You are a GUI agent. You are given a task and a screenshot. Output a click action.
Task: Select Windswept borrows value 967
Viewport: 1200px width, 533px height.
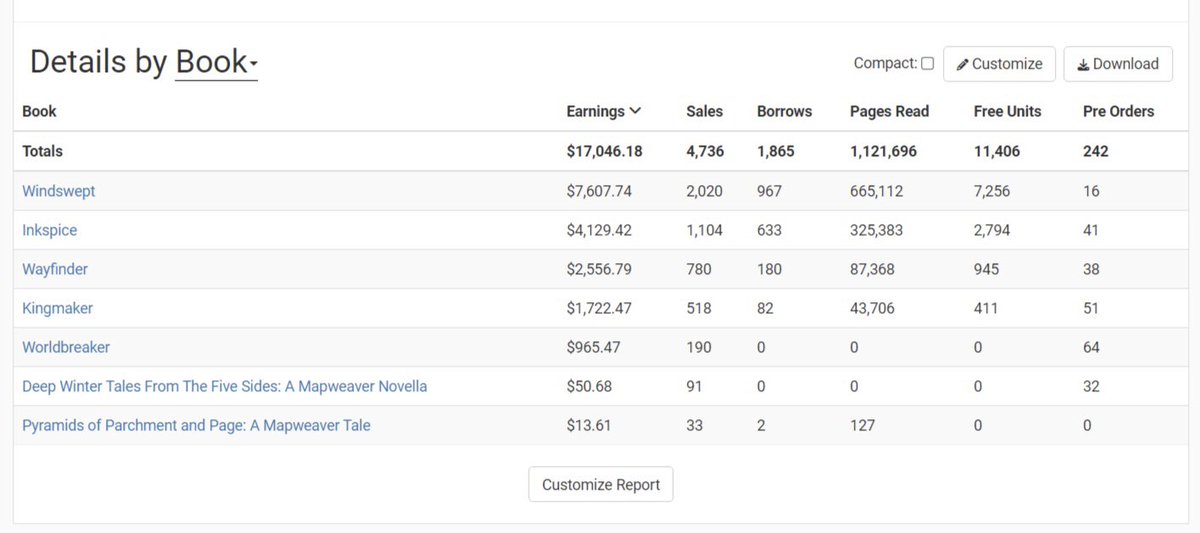(x=769, y=190)
